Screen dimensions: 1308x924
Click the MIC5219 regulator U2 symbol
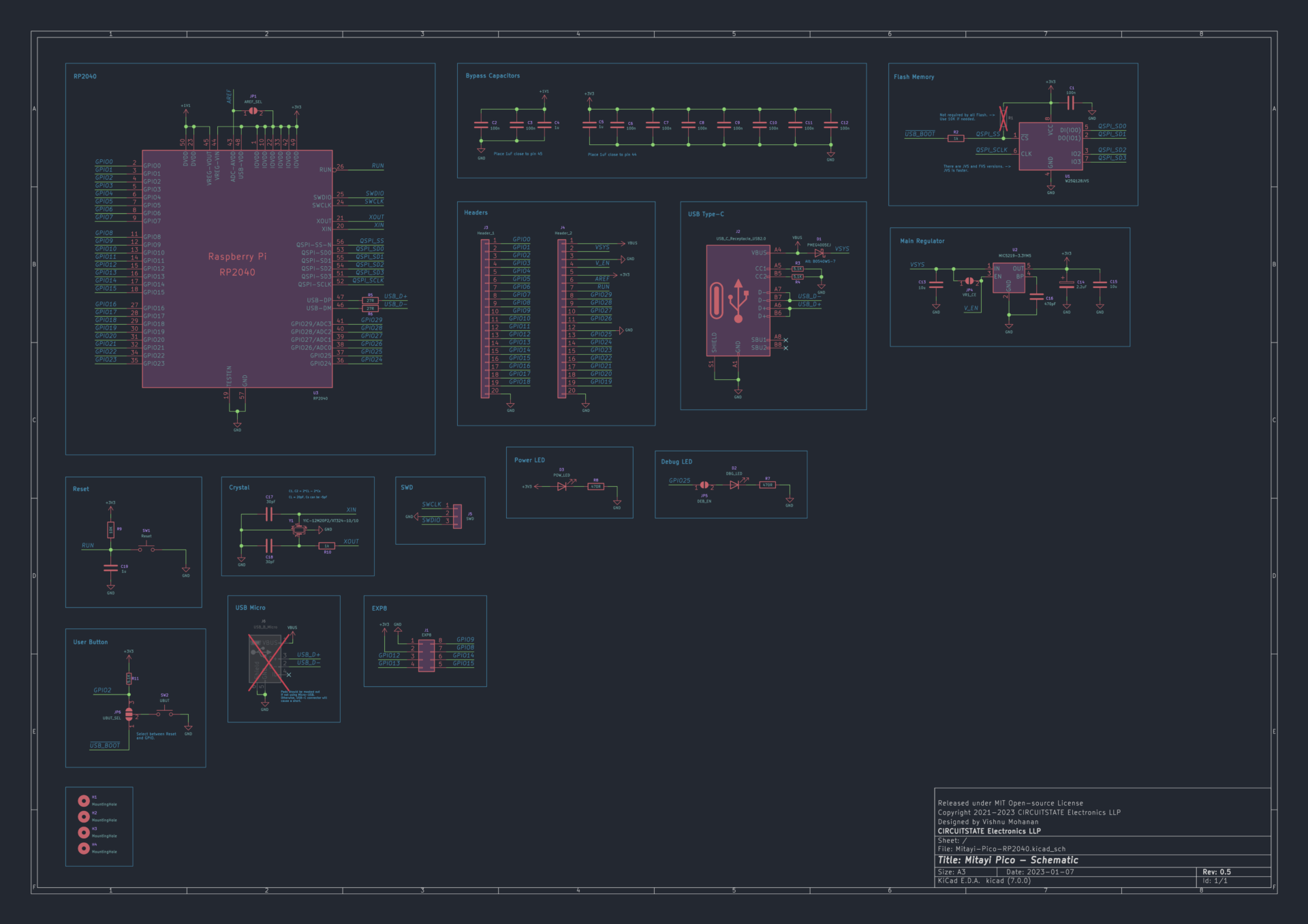1009,277
